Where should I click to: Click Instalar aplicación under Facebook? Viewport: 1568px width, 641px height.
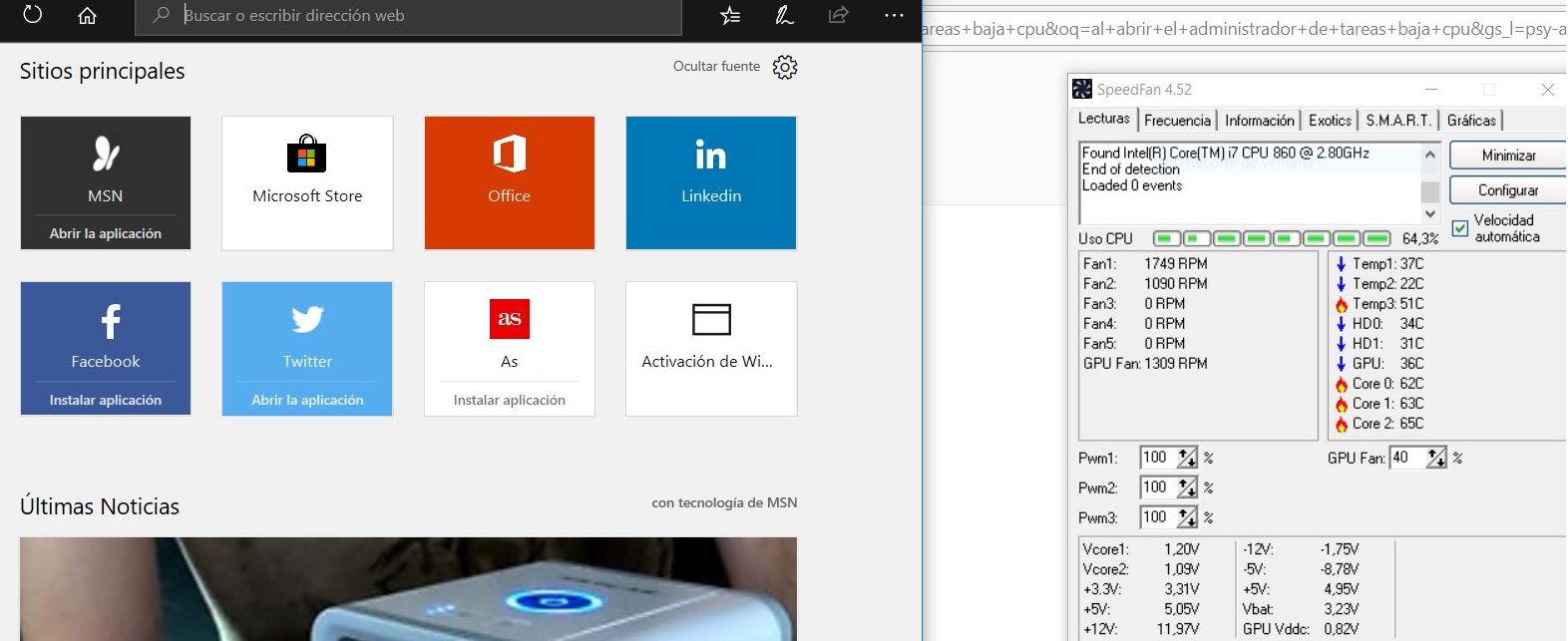106,400
